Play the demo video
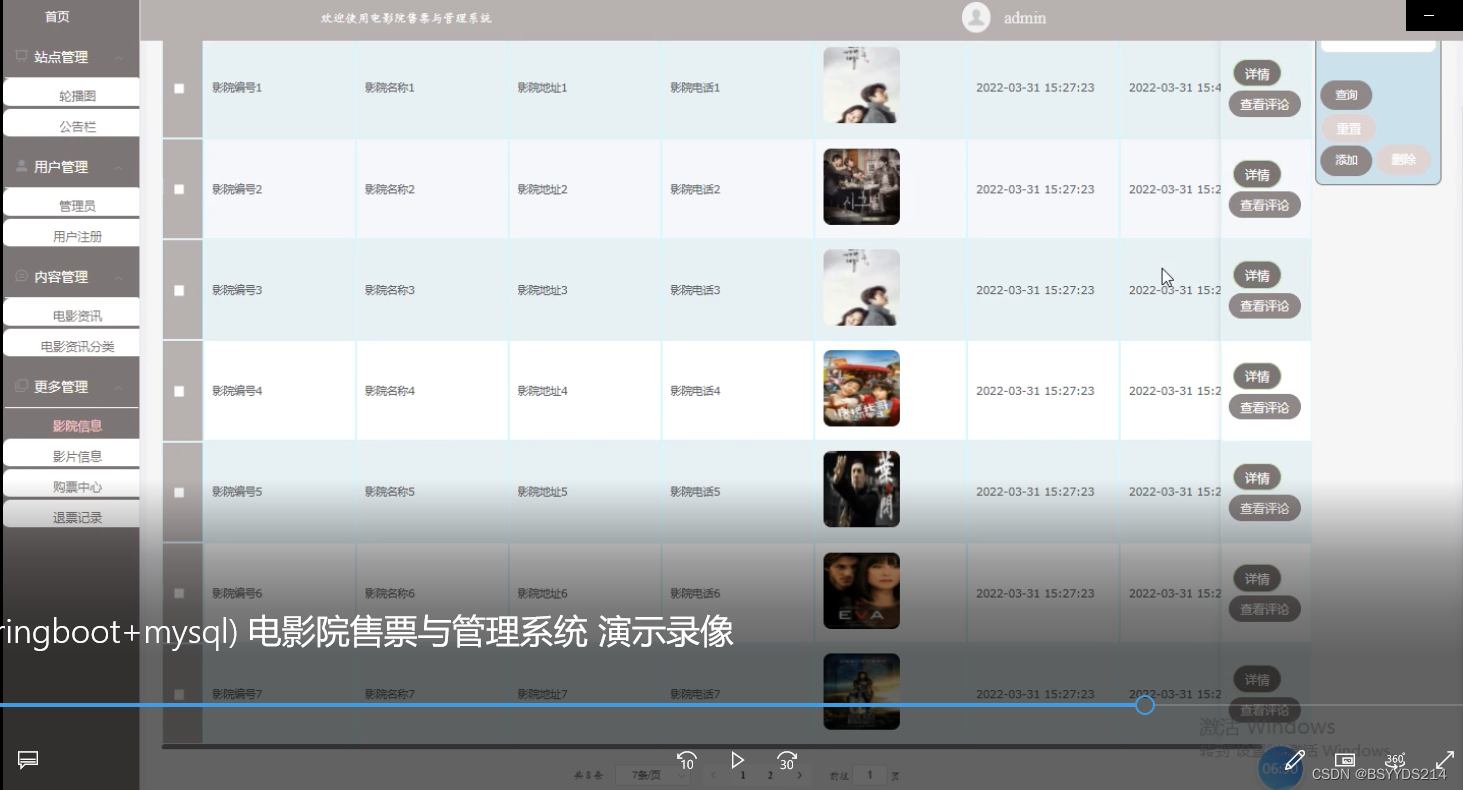The width and height of the screenshot is (1463, 790). (x=737, y=760)
